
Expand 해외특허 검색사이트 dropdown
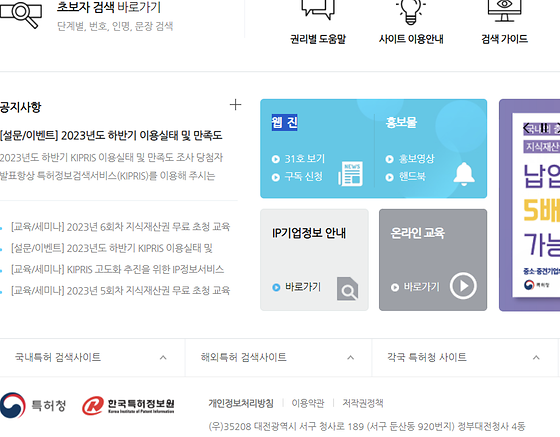click(278, 357)
